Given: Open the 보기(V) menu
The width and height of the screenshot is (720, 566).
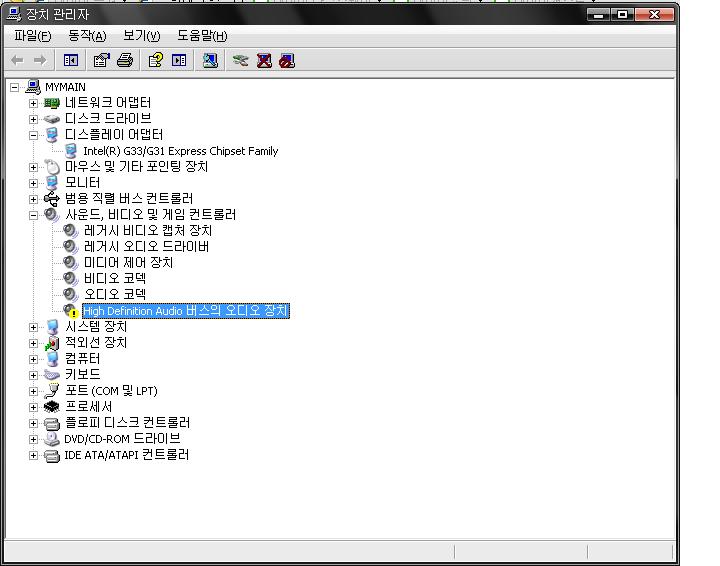Looking at the screenshot, I should click(x=141, y=36).
